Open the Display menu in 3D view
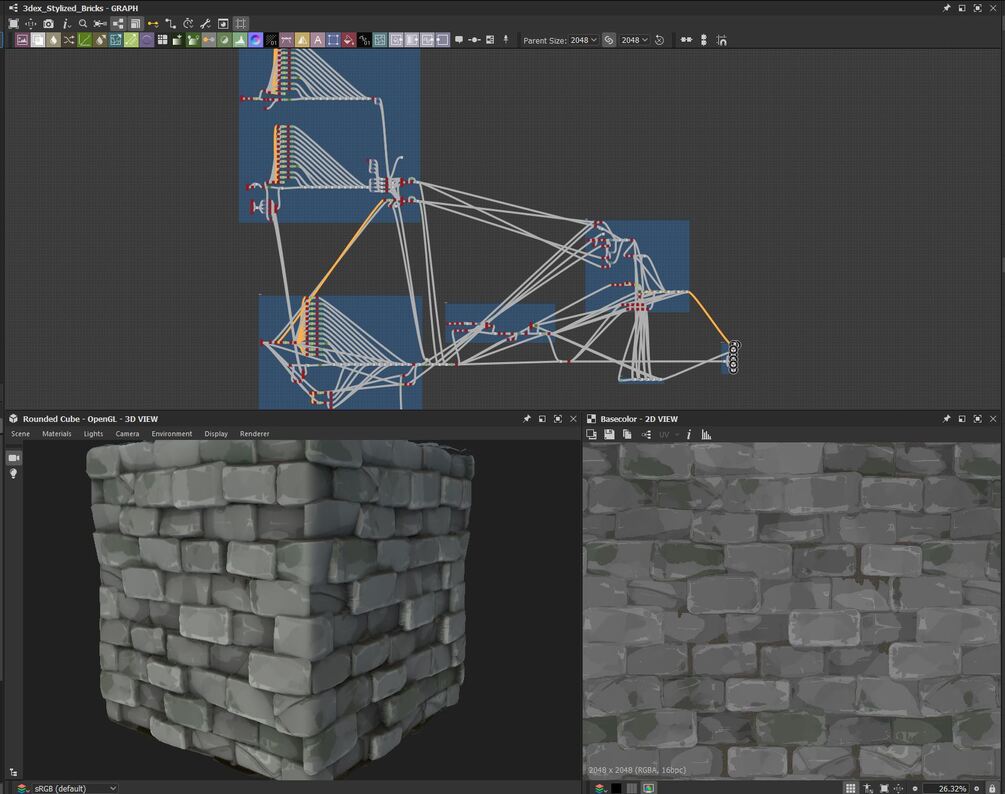 coord(216,434)
